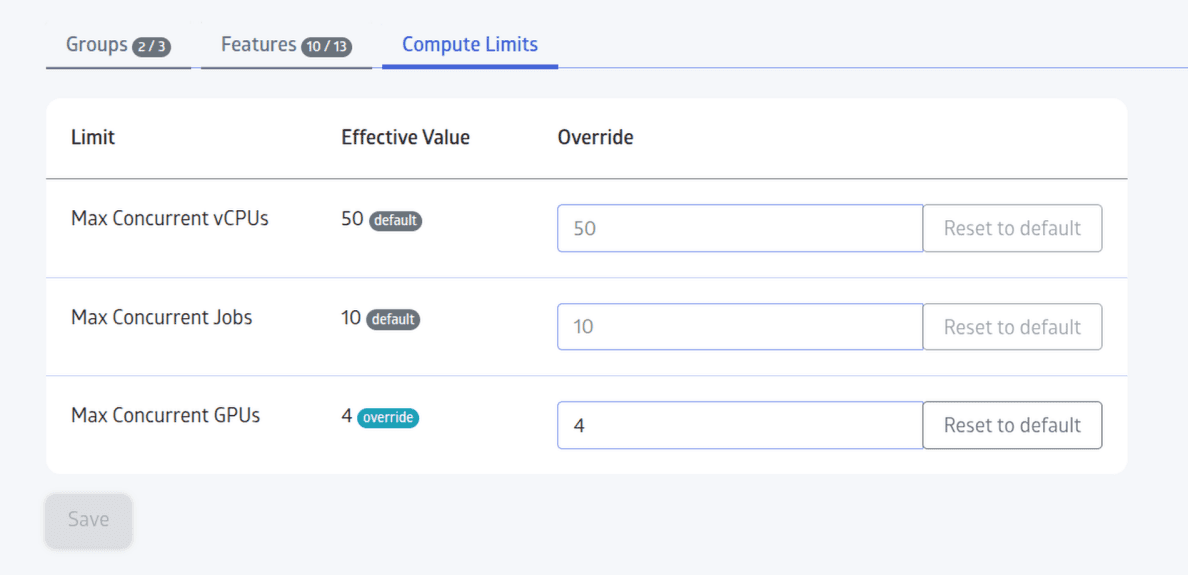Click the default badge beside value 10
1188x575 pixels.
click(393, 320)
